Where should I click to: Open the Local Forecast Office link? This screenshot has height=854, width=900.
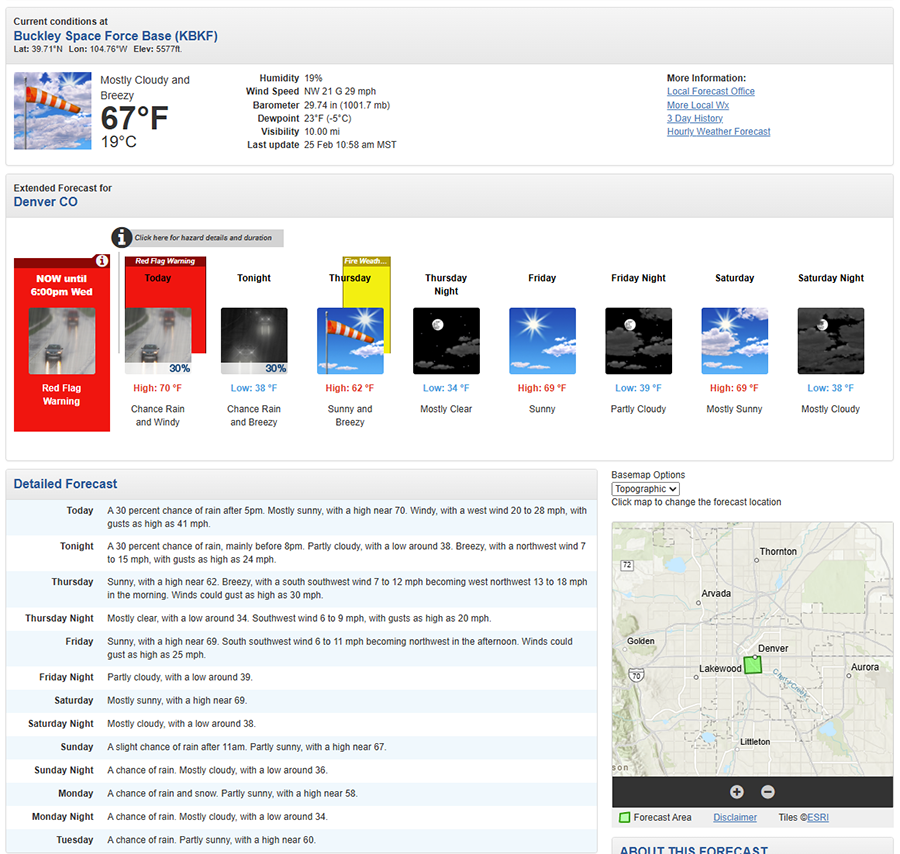coord(710,92)
